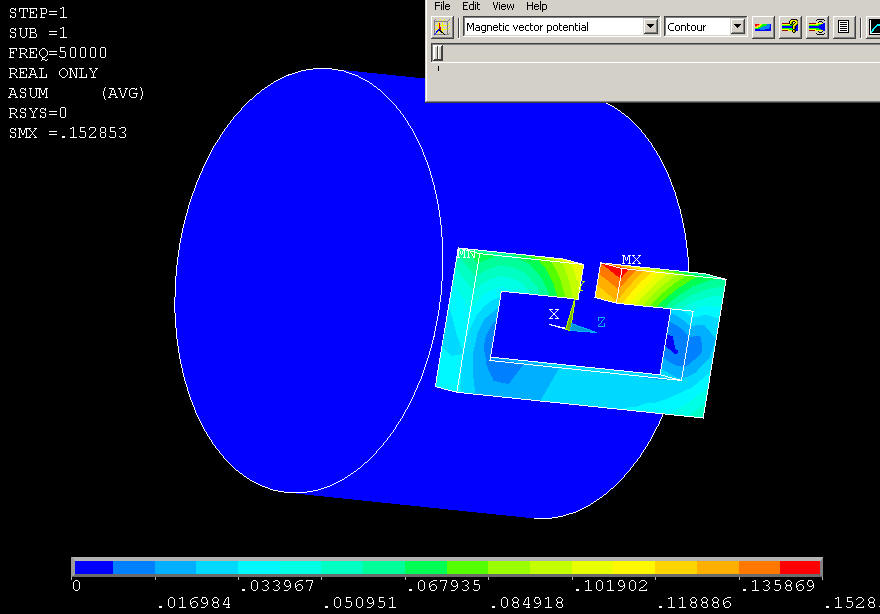Open the View menu
This screenshot has height=614, width=880.
[x=503, y=6]
